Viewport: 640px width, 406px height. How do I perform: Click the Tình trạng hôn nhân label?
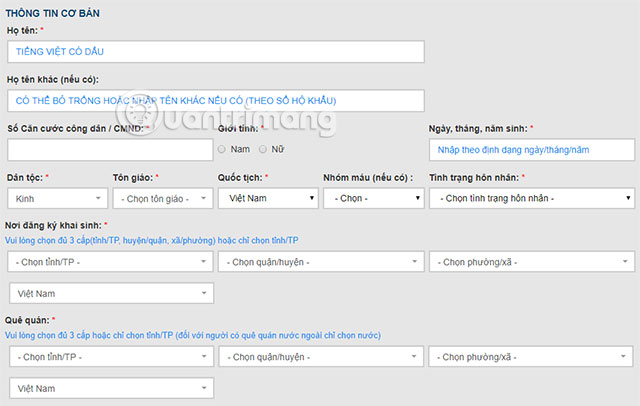coord(474,177)
